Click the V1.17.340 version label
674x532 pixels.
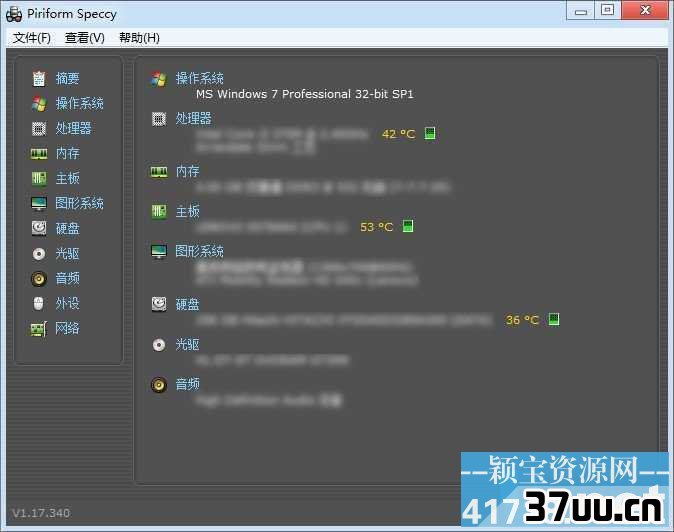[41, 513]
